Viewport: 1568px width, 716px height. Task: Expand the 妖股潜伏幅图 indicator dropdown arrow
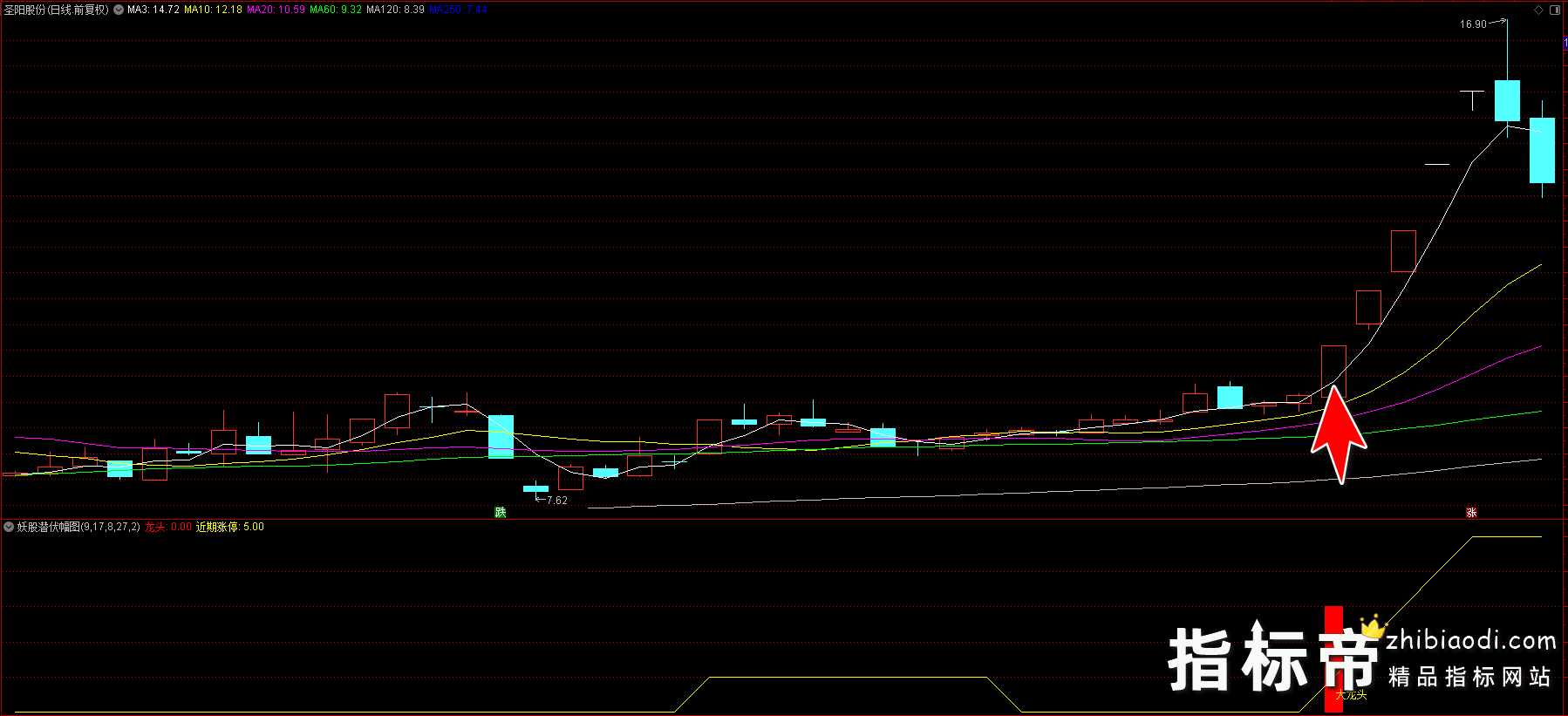click(x=9, y=527)
